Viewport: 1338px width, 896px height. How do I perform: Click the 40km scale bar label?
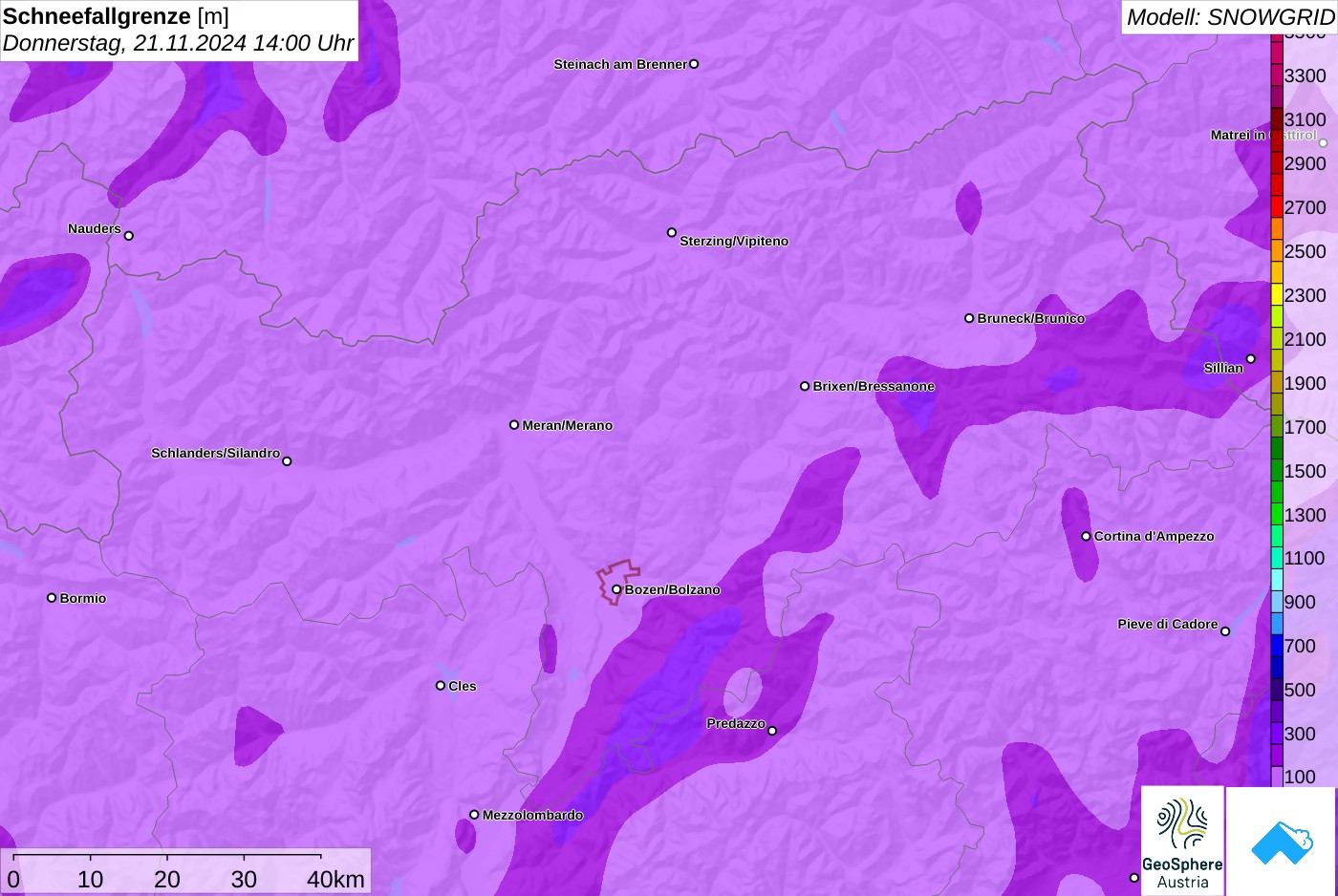tap(335, 879)
